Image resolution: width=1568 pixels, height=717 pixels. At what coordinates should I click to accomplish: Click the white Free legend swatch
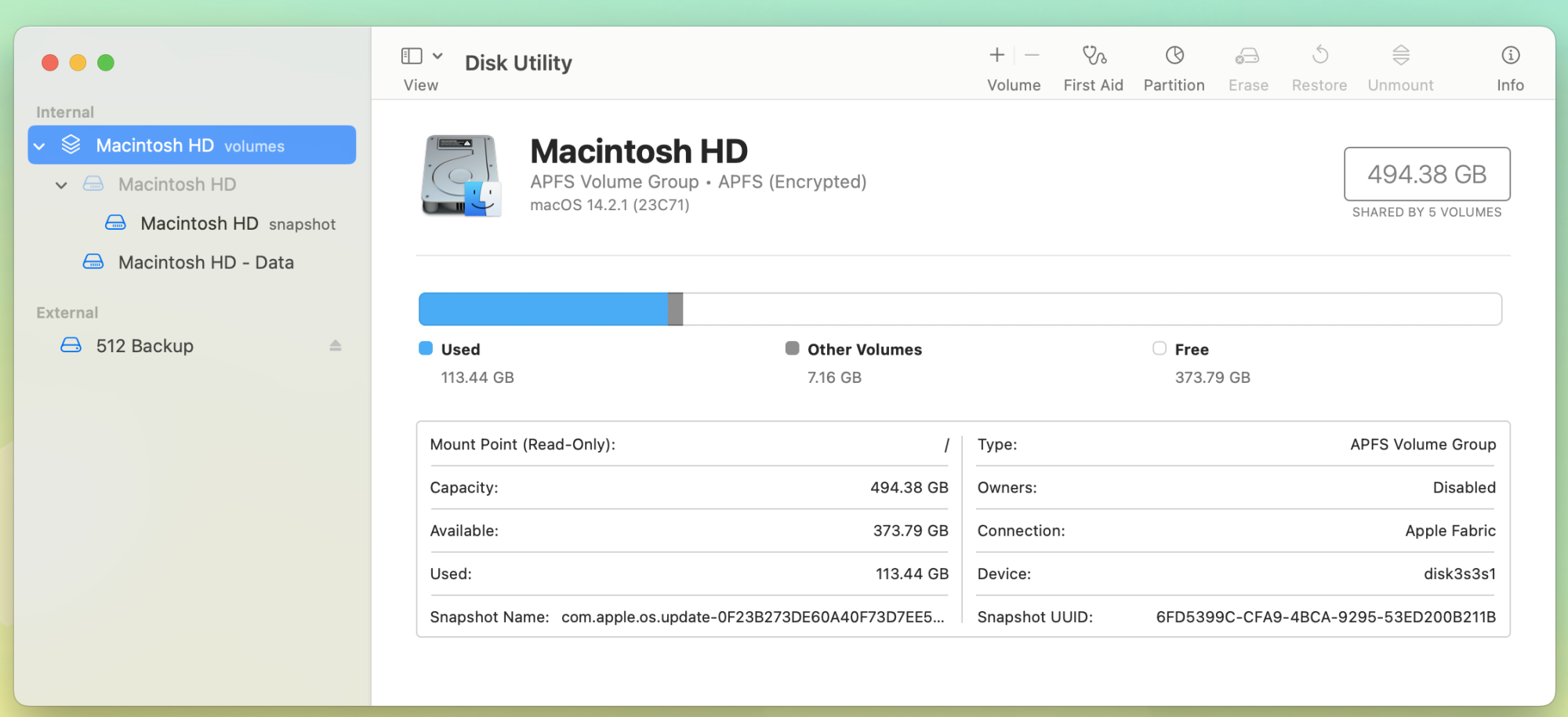(1160, 348)
